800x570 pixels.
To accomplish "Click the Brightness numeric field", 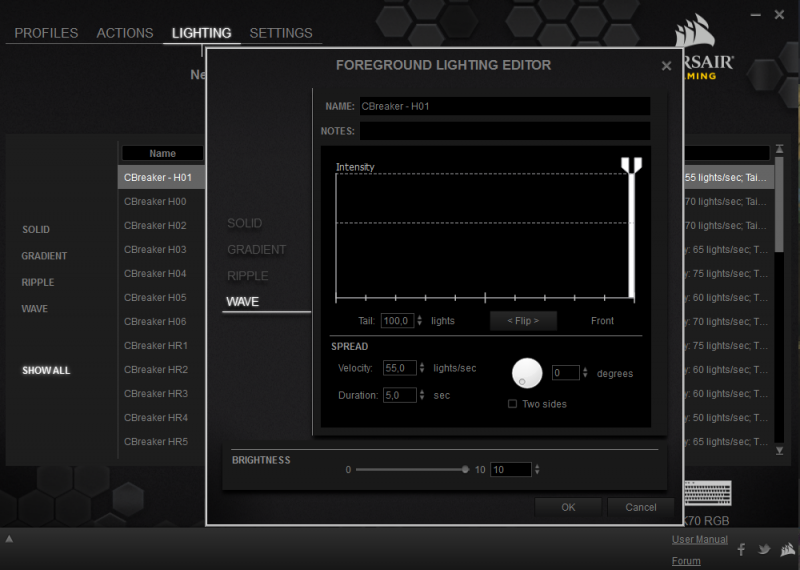I will (511, 469).
